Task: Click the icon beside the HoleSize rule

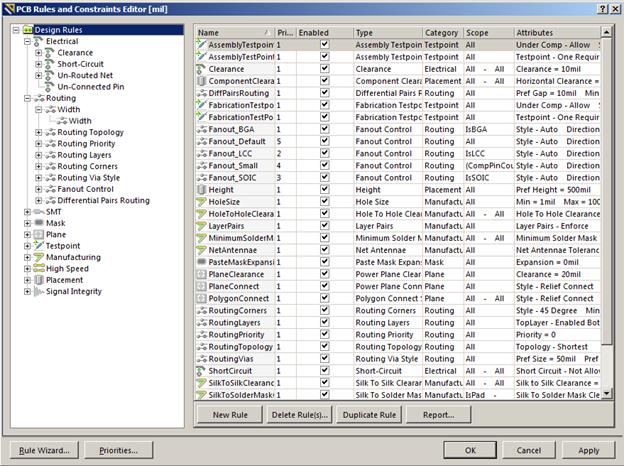Action: pyautogui.click(x=201, y=202)
